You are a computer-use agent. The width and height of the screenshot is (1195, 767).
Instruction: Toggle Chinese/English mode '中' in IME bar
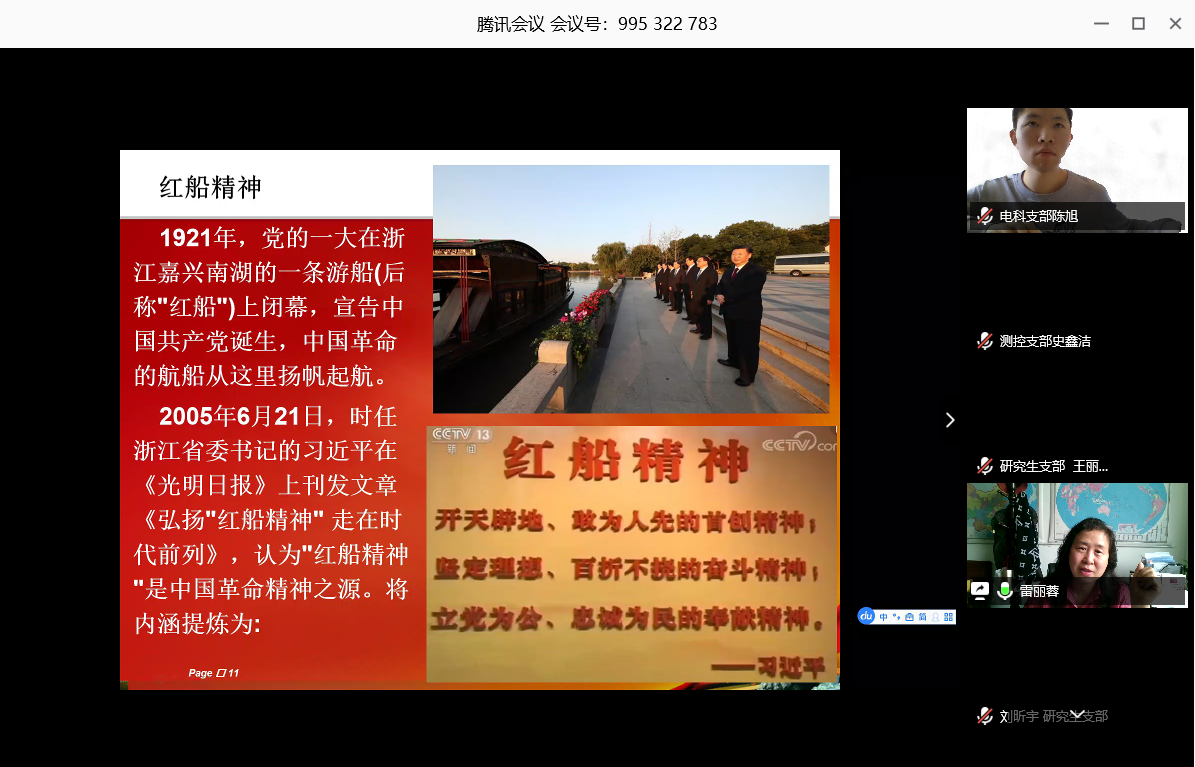pyautogui.click(x=884, y=617)
